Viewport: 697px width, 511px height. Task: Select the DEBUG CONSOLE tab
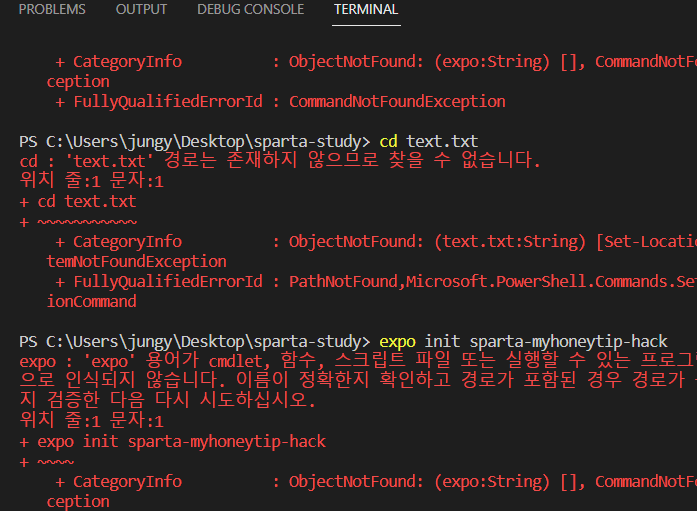coord(251,9)
